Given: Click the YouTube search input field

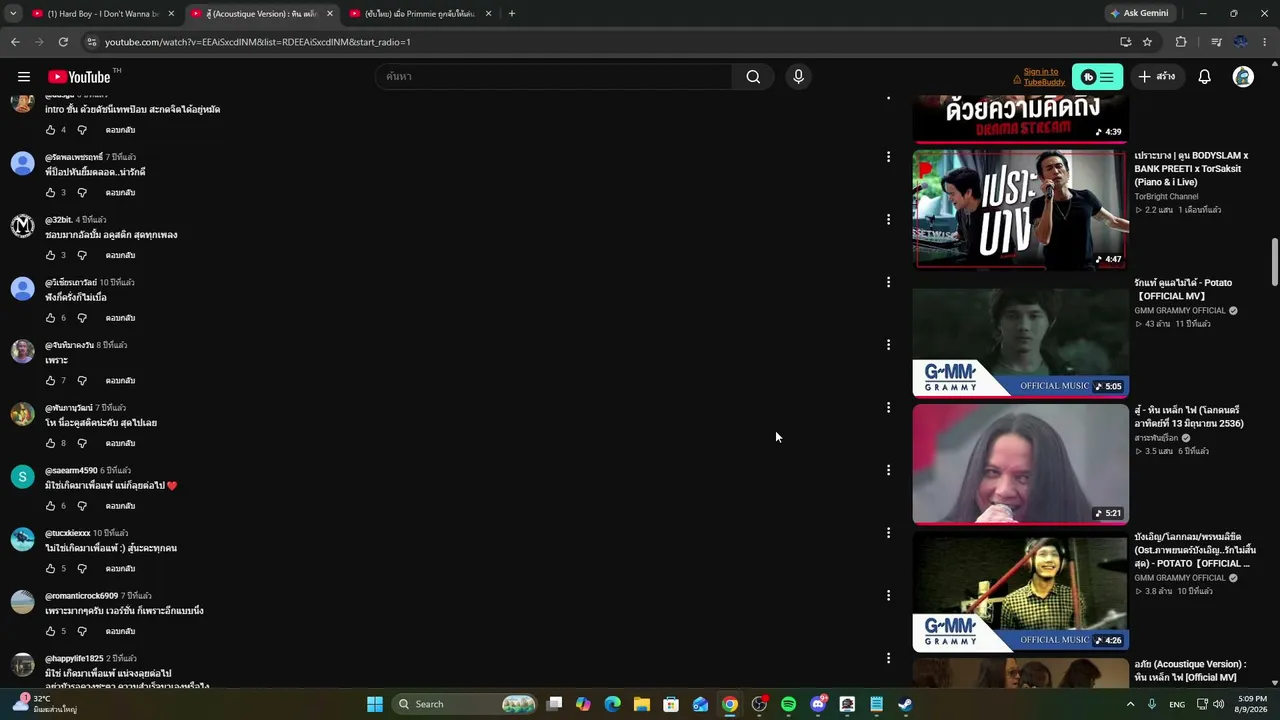Looking at the screenshot, I should [555, 77].
